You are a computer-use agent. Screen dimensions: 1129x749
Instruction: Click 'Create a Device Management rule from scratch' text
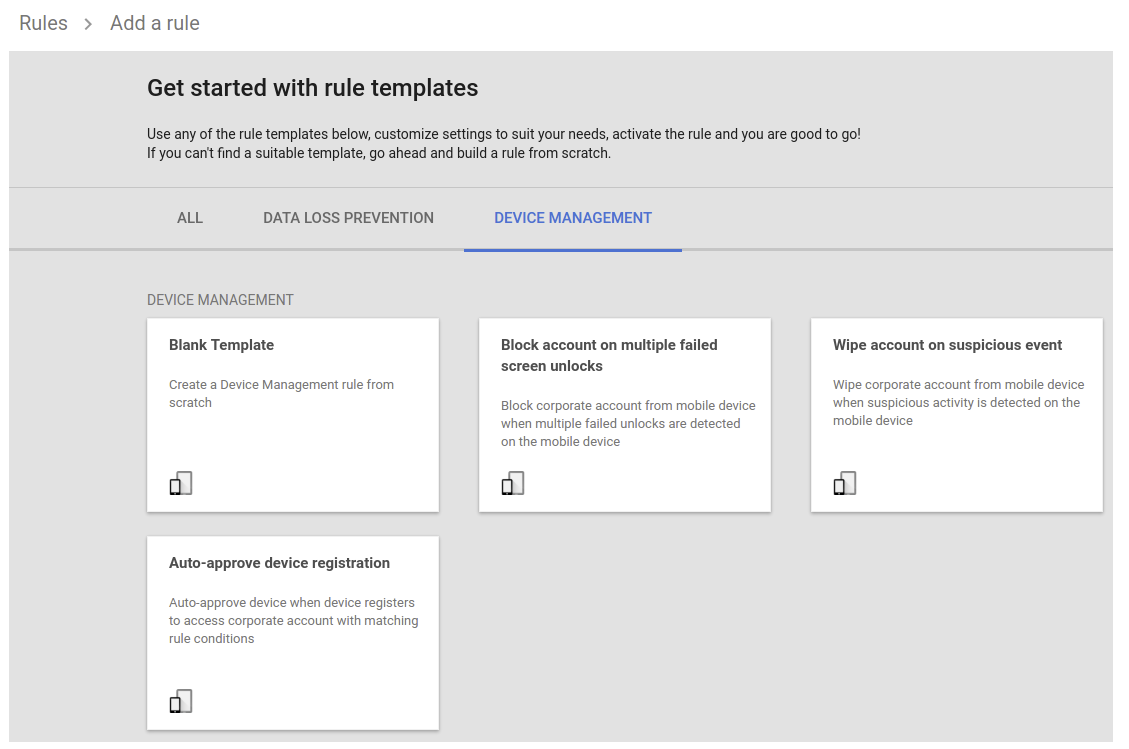pyautogui.click(x=281, y=393)
